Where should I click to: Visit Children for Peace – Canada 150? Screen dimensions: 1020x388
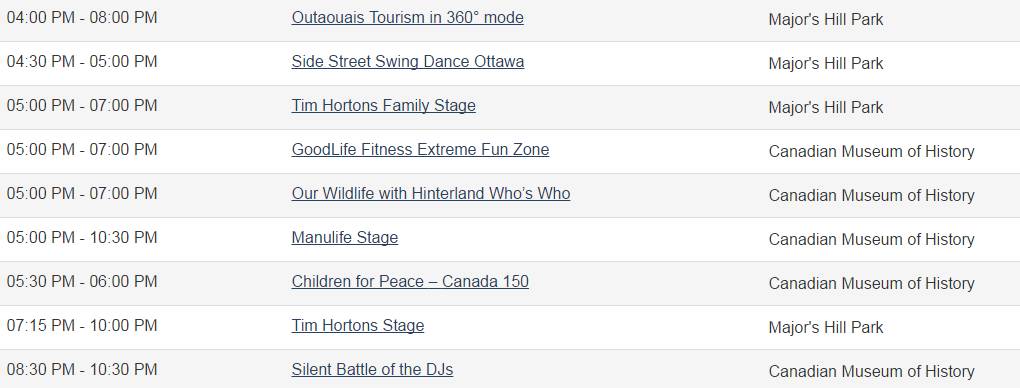pyautogui.click(x=410, y=281)
